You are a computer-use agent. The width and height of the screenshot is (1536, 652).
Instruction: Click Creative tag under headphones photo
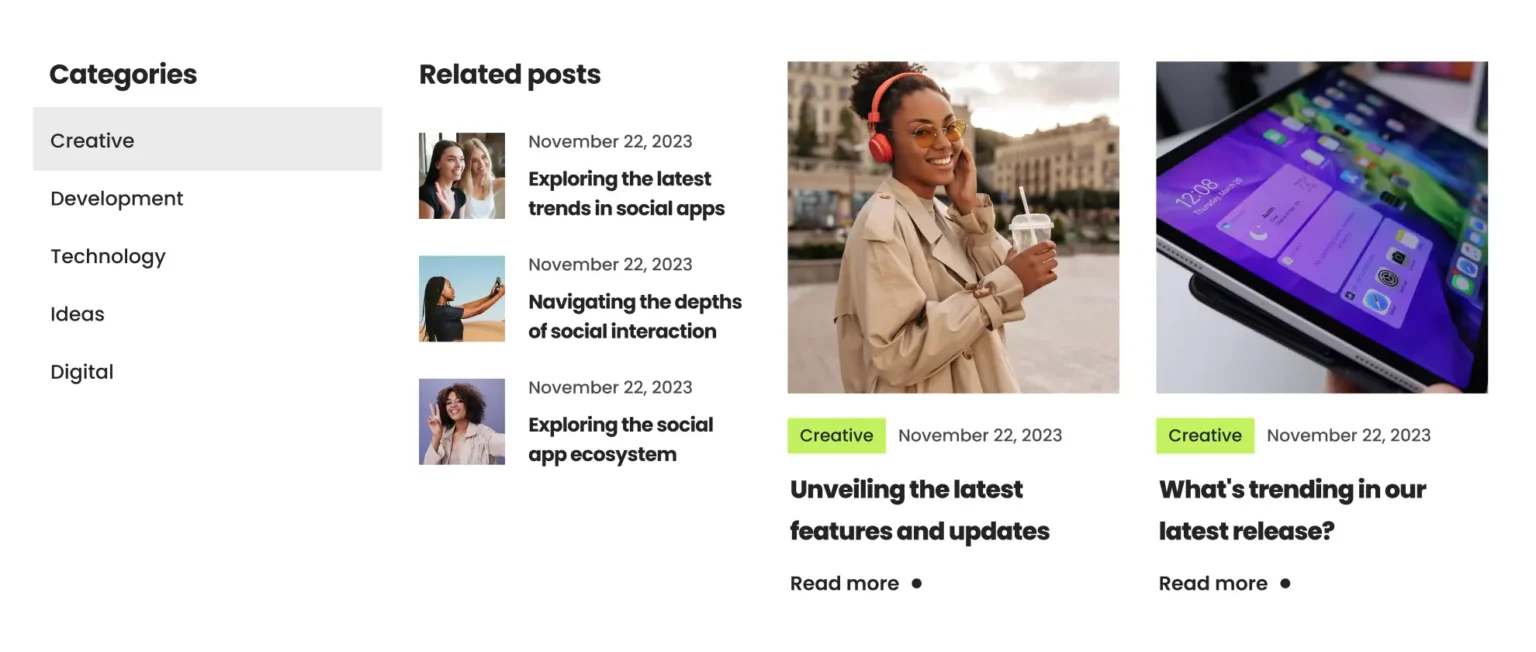click(836, 435)
